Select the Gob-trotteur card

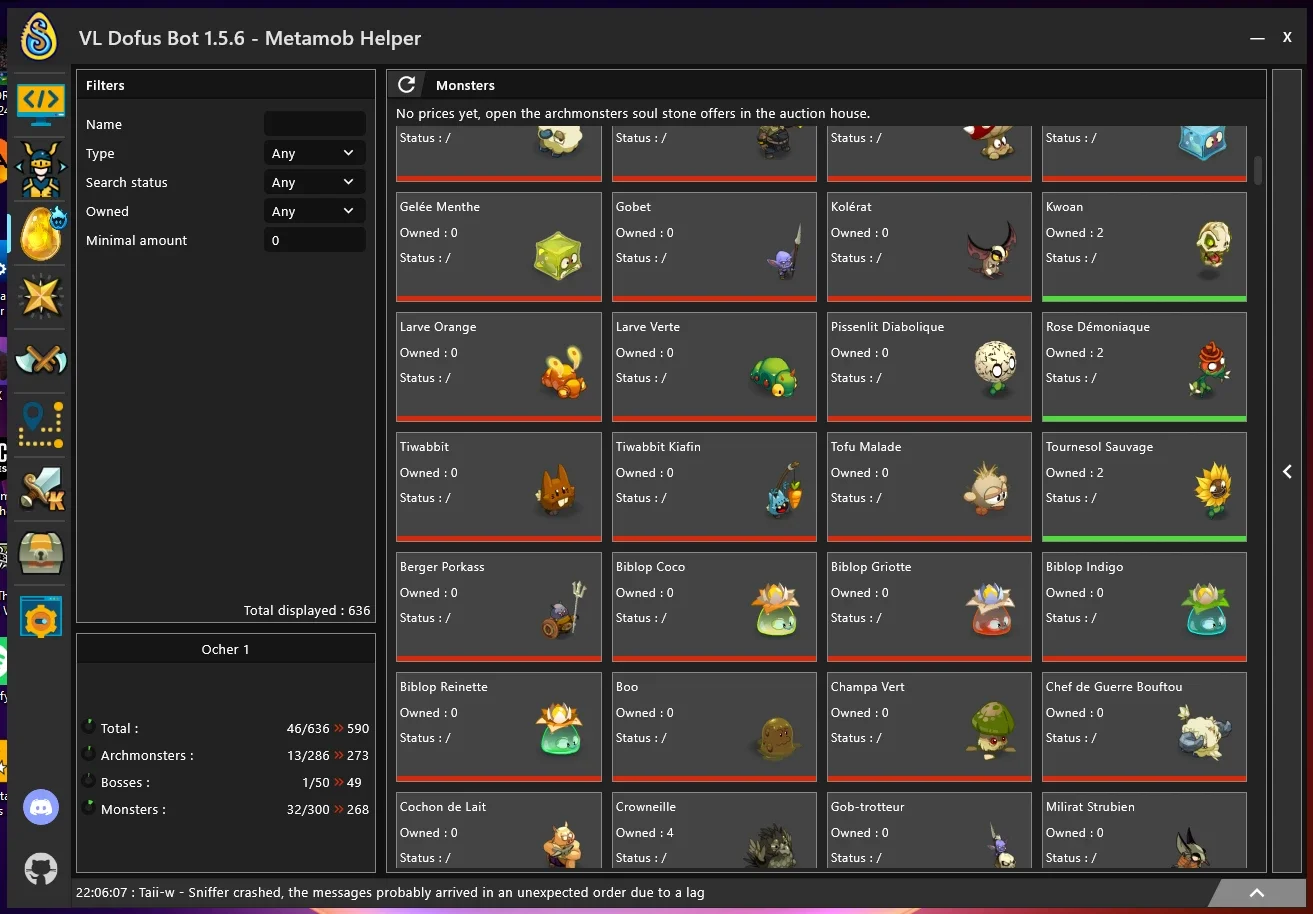[929, 830]
